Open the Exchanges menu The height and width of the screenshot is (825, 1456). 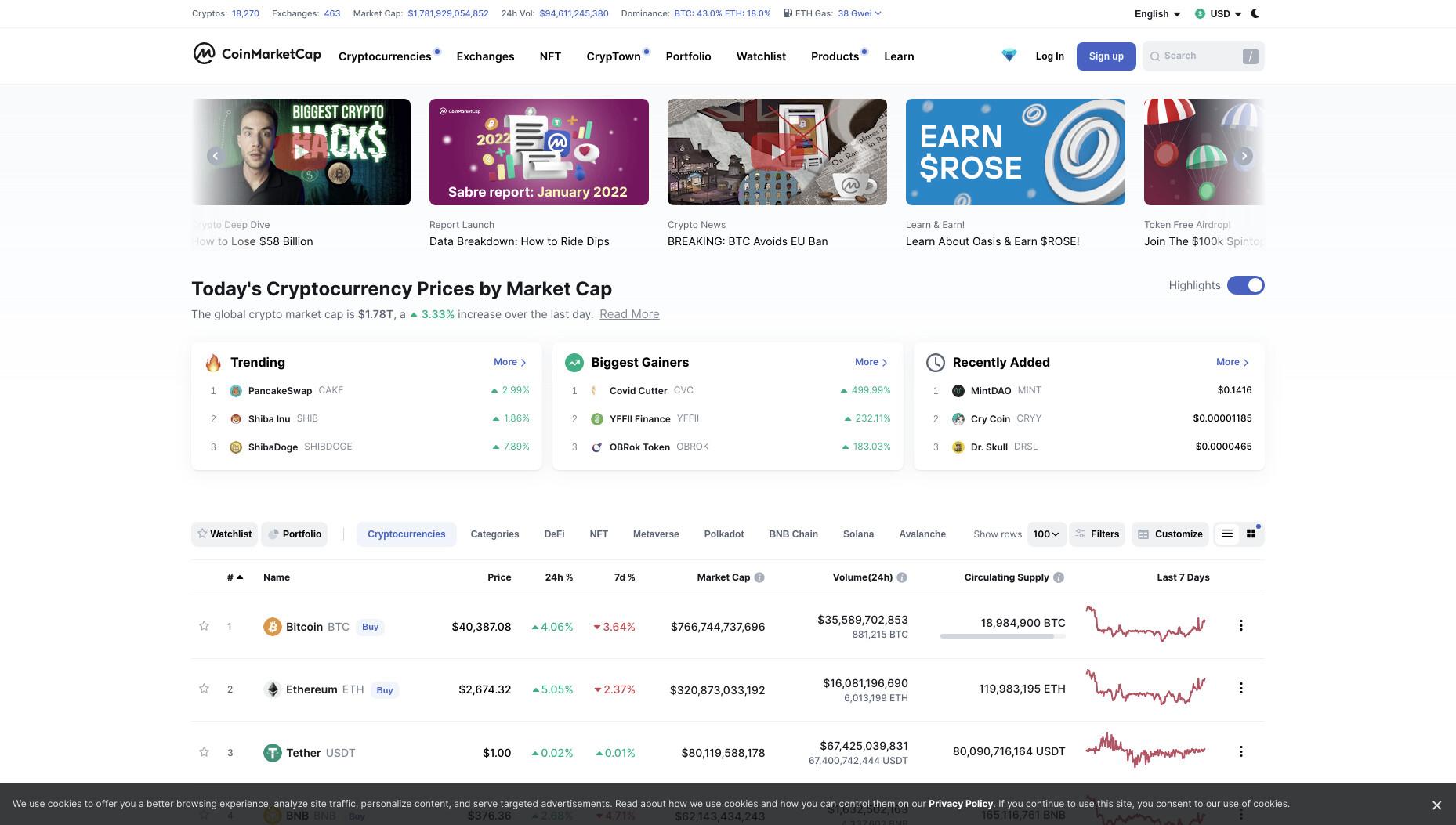pyautogui.click(x=485, y=56)
